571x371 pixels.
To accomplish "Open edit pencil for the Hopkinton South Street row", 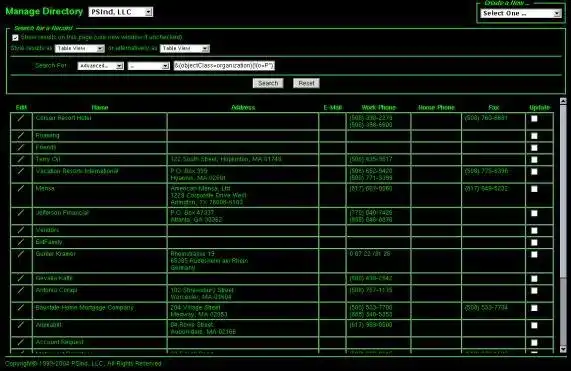I will point(21,159).
